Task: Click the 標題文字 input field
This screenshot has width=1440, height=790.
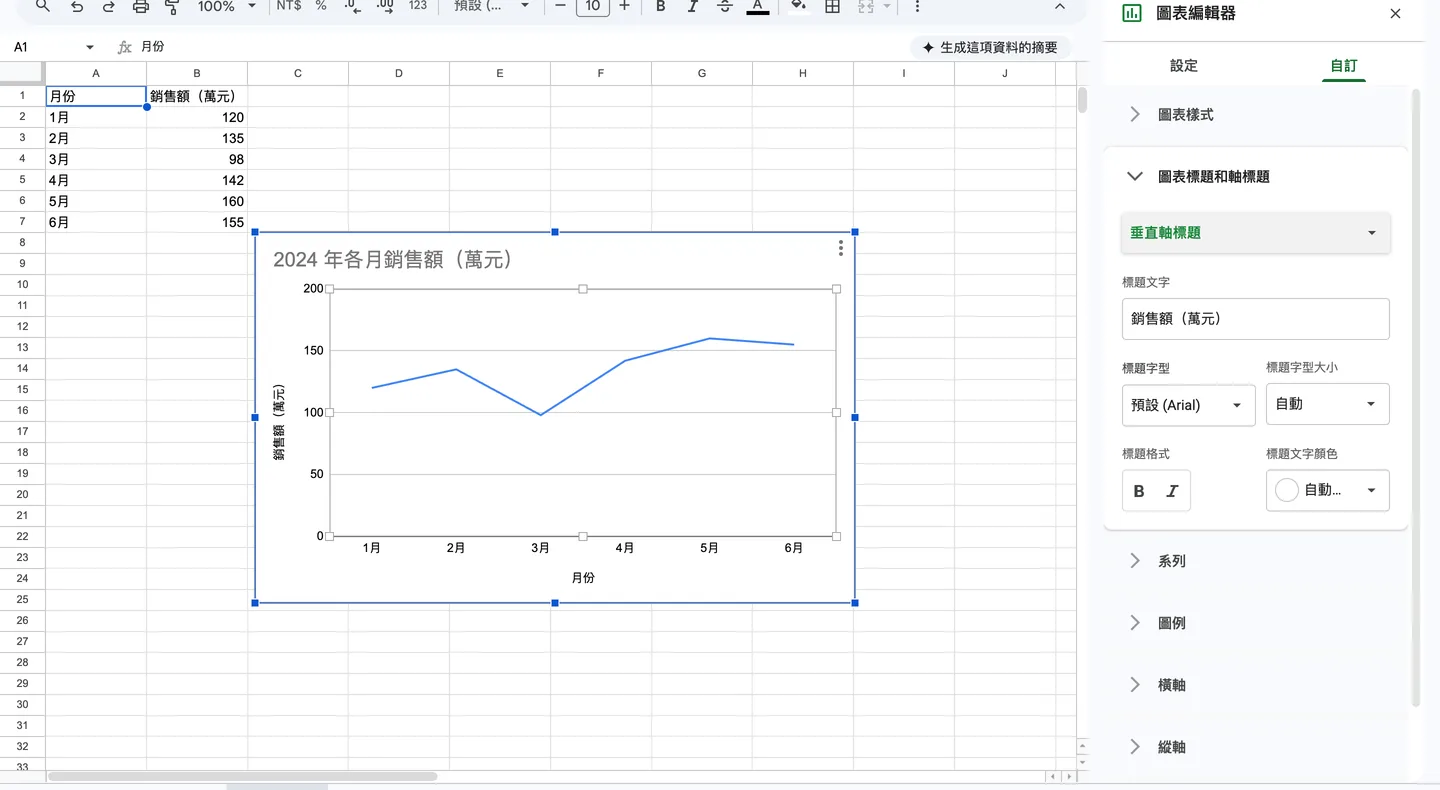Action: [x=1256, y=319]
